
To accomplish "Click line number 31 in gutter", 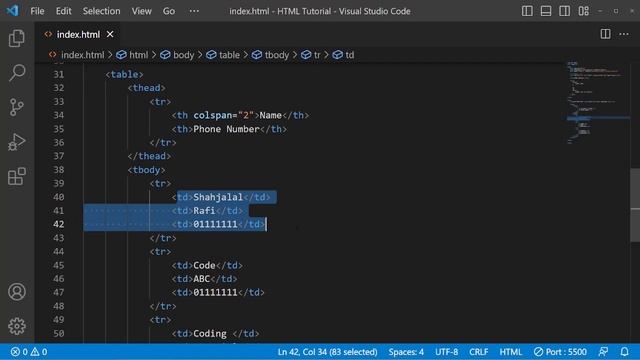I will tap(59, 74).
